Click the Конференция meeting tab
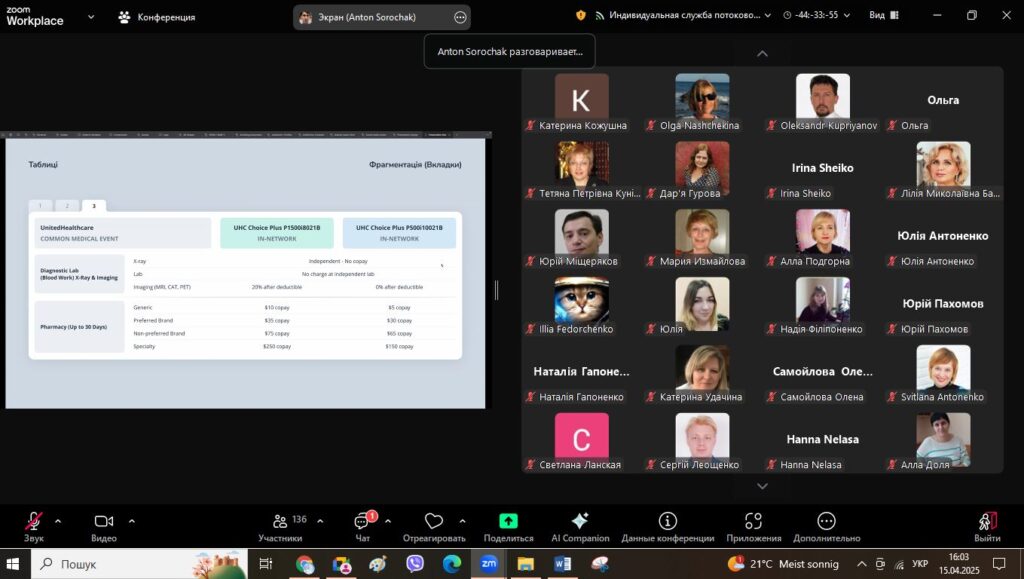Screen dimensions: 1024x579 (x=157, y=17)
